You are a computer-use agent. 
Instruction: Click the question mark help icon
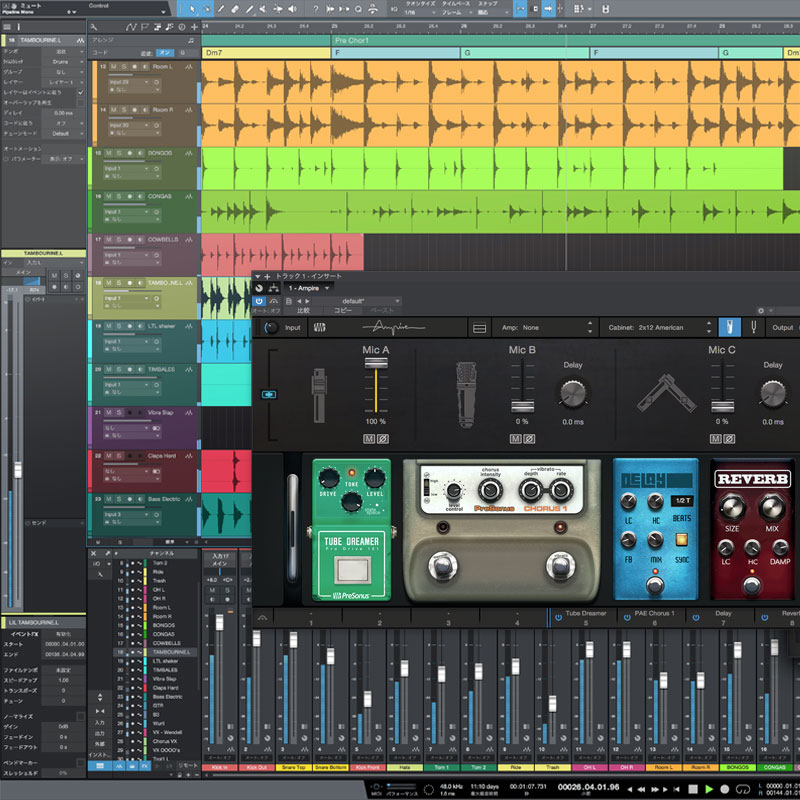click(x=316, y=9)
